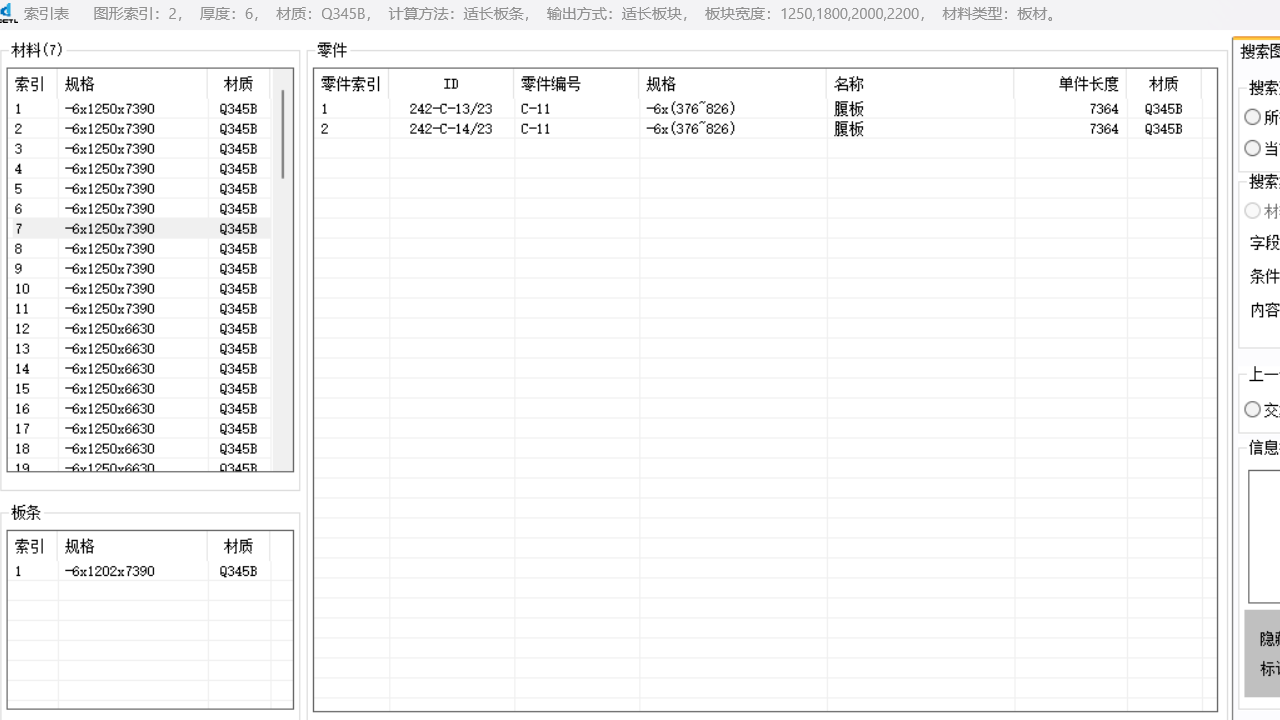Screen dimensions: 1280x720
Task: Click the 材质 column header in 零件 table
Action: coord(1163,84)
